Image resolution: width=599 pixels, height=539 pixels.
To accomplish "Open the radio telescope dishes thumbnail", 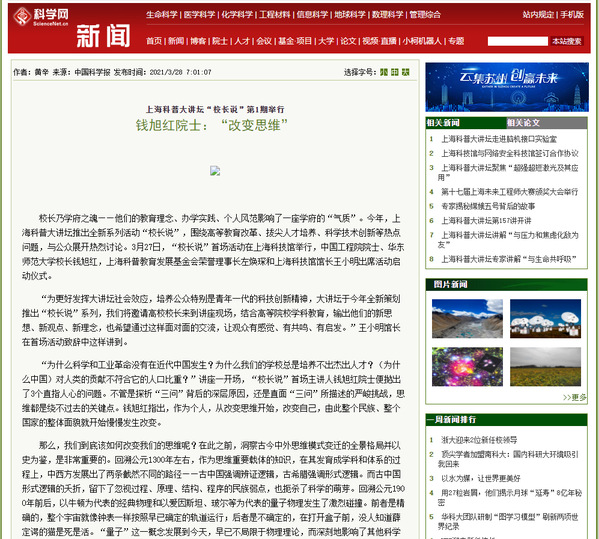I will (x=545, y=319).
